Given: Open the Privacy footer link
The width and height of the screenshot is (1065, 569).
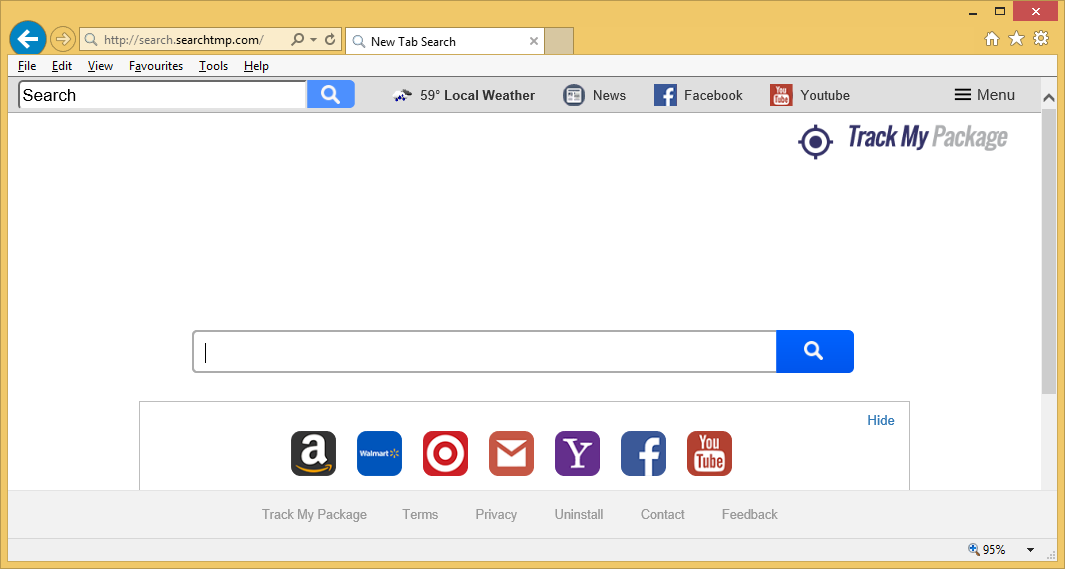Looking at the screenshot, I should click(x=496, y=514).
